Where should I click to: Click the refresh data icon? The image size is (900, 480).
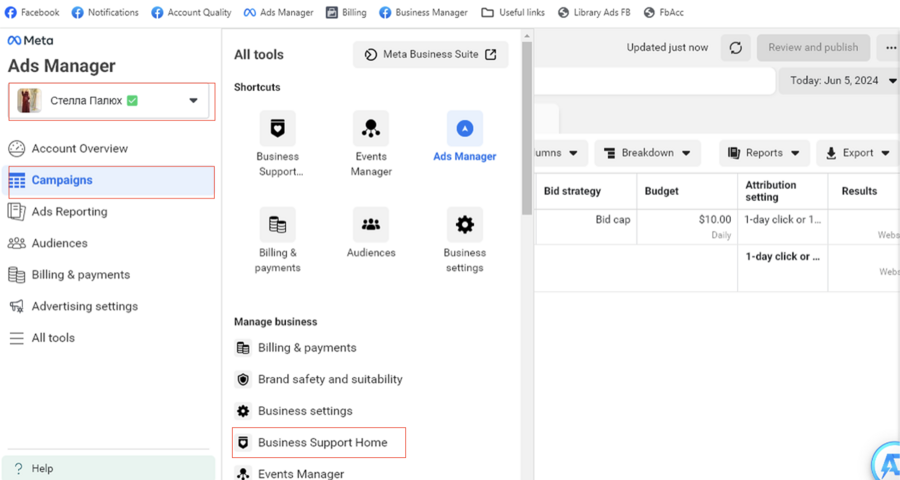[736, 48]
